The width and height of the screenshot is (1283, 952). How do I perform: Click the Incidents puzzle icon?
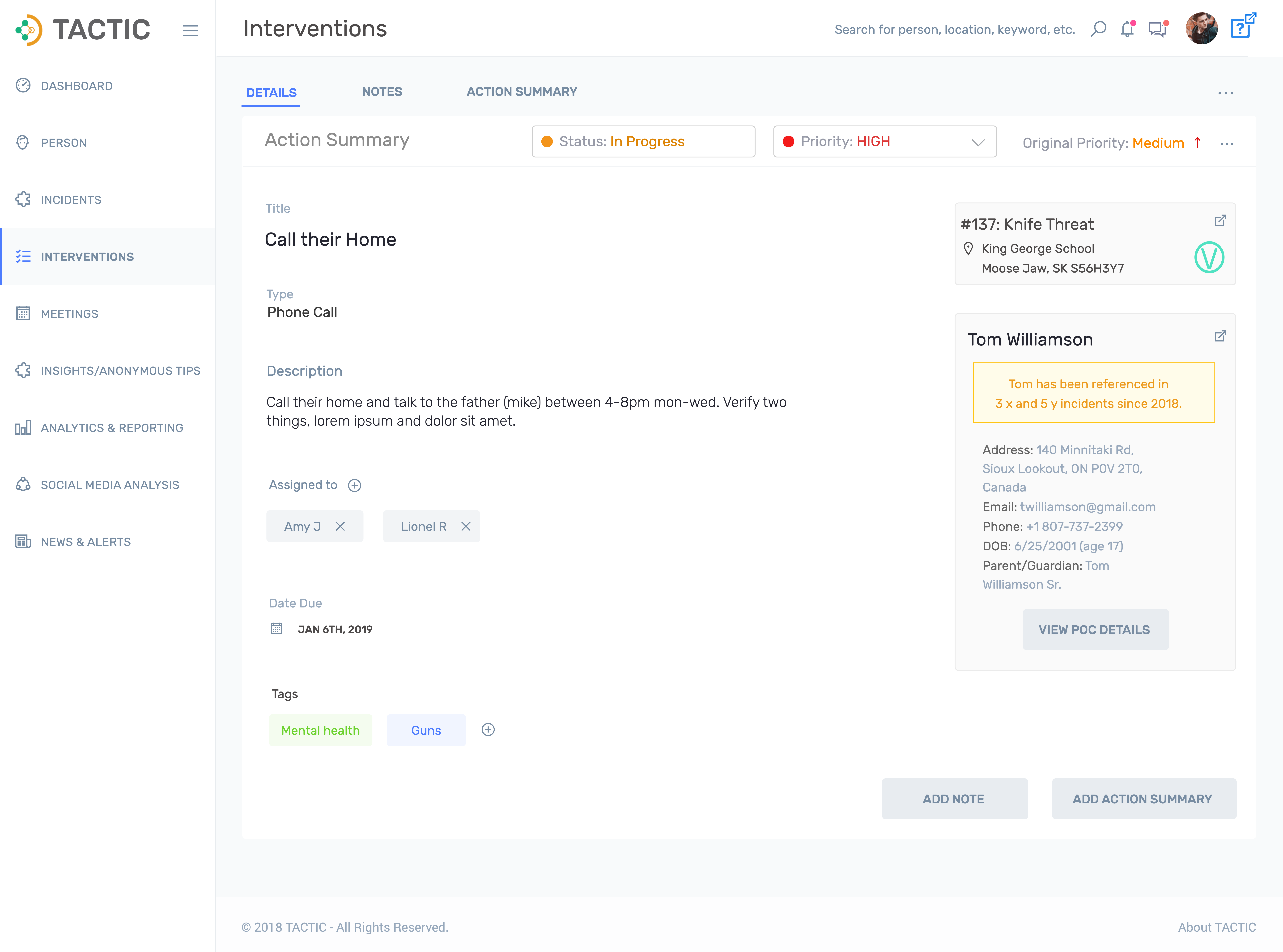(23, 199)
